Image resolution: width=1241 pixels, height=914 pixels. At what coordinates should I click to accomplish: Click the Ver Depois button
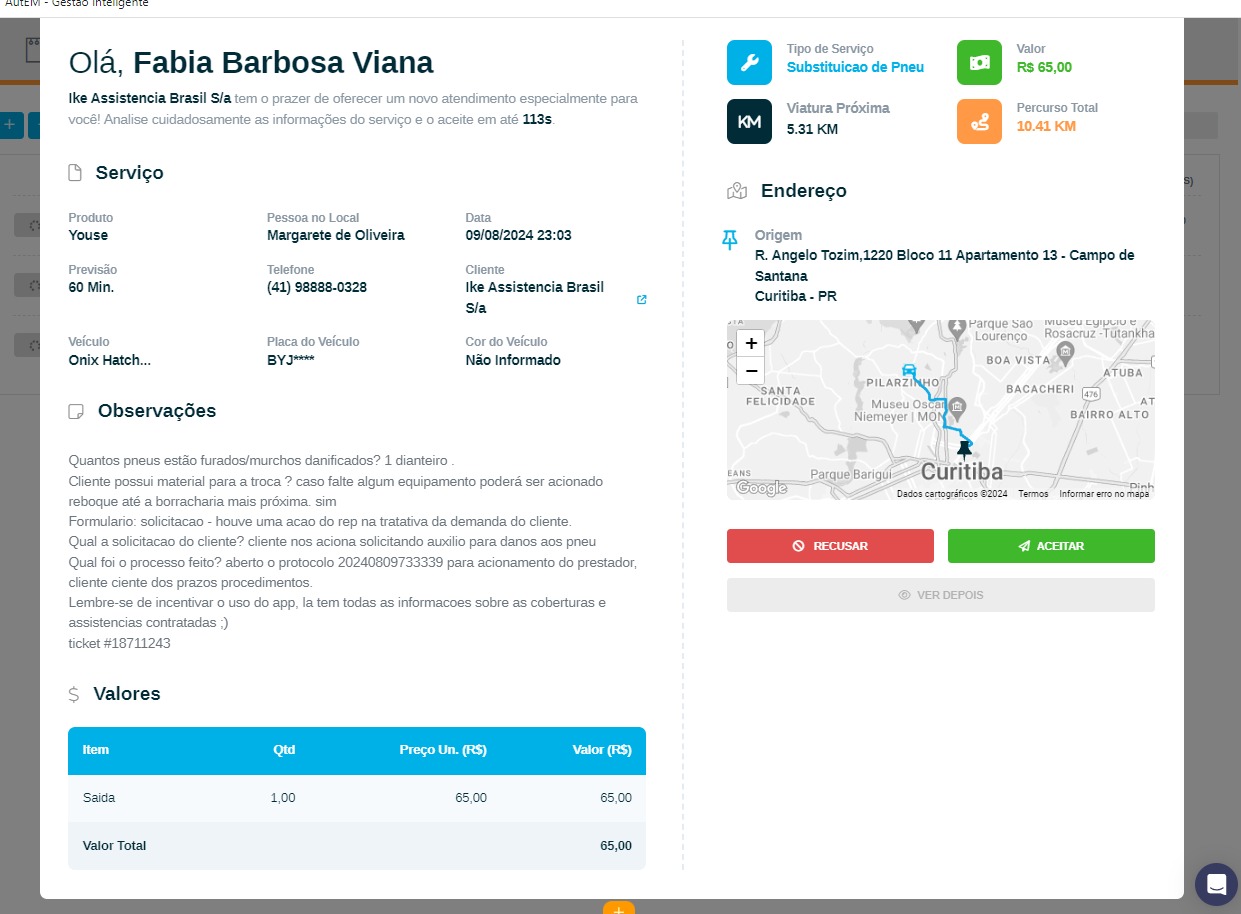pyautogui.click(x=940, y=595)
